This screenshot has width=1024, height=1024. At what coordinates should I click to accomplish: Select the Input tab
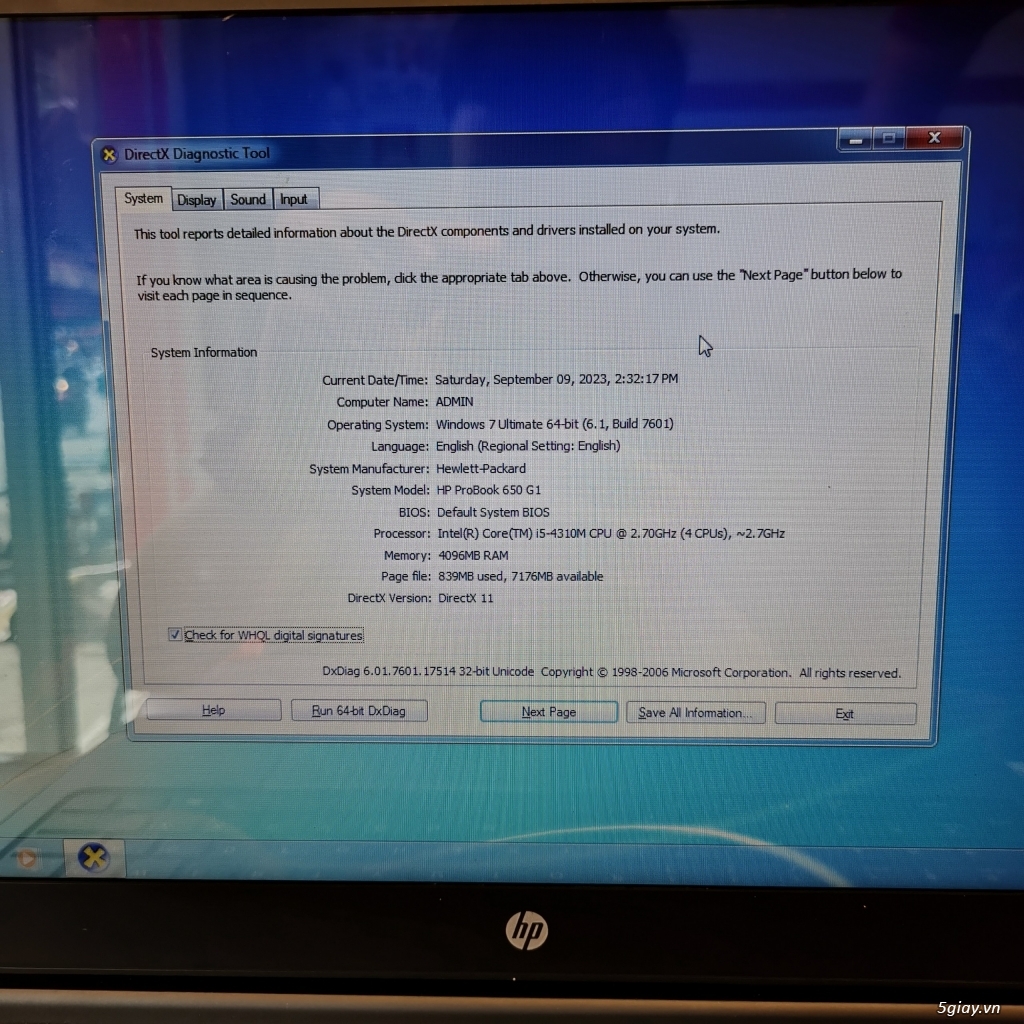295,199
